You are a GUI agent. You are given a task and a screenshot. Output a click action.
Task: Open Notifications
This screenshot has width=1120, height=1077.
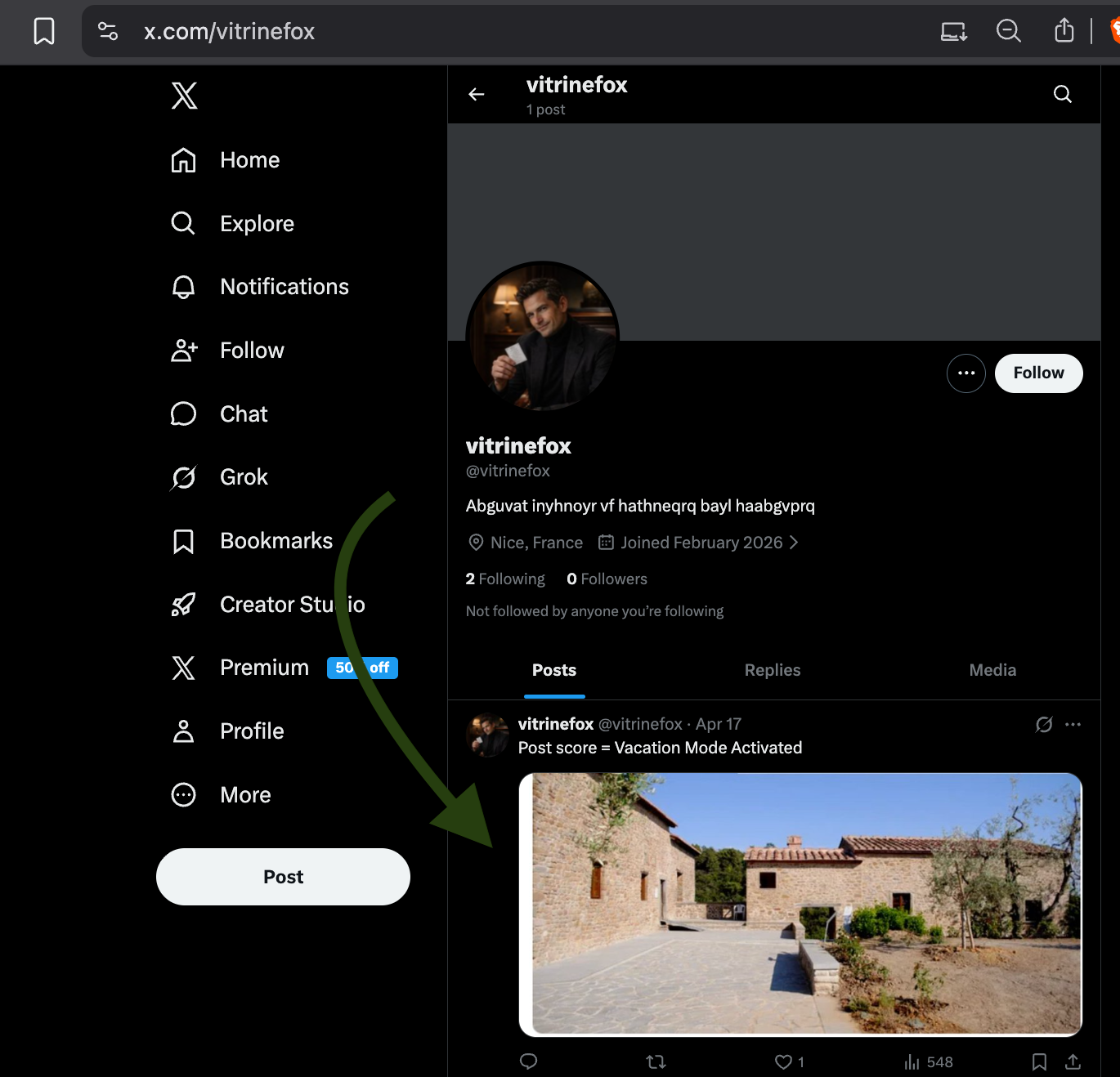(284, 287)
